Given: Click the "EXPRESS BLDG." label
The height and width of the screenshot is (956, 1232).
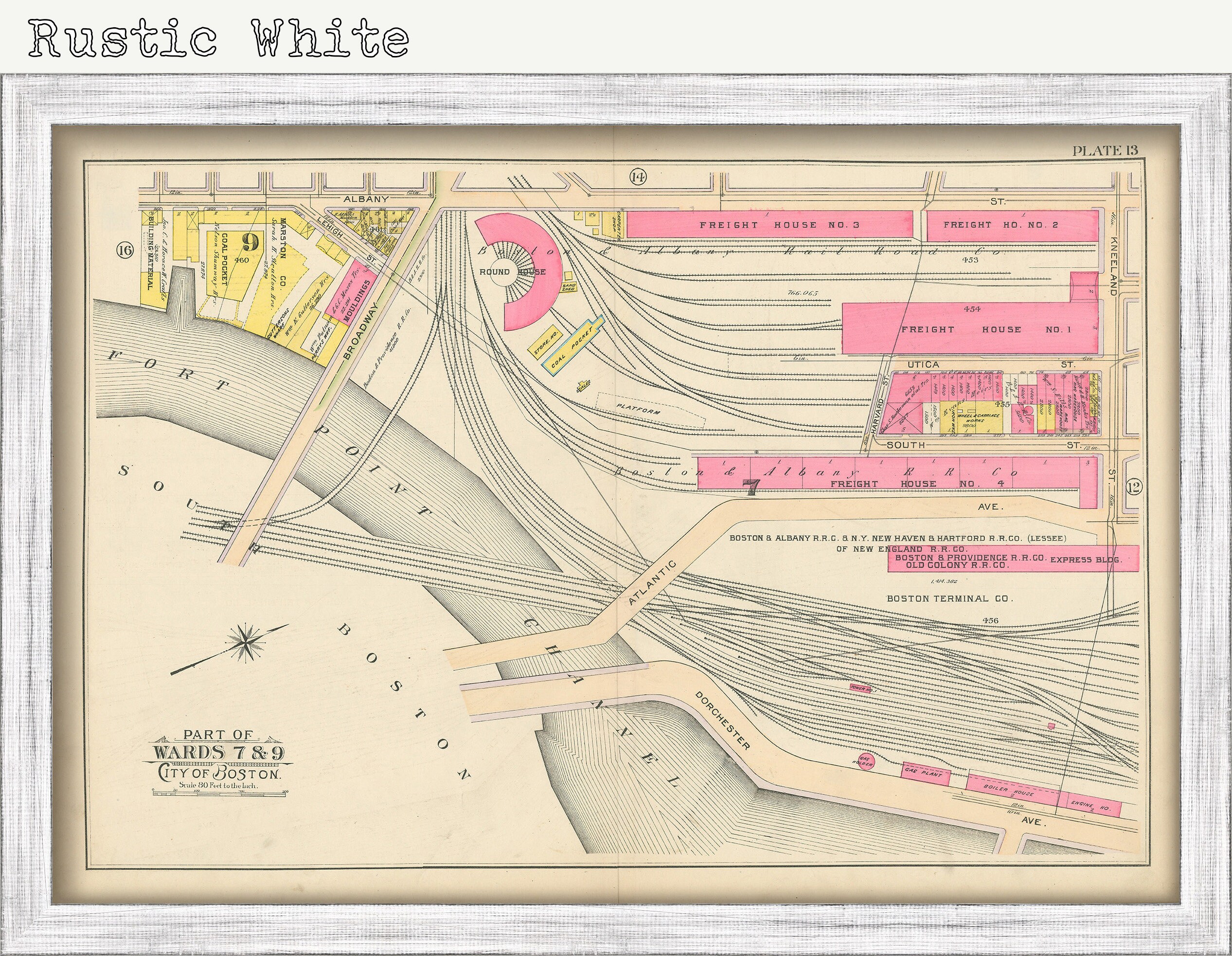Looking at the screenshot, I should point(1086,559).
